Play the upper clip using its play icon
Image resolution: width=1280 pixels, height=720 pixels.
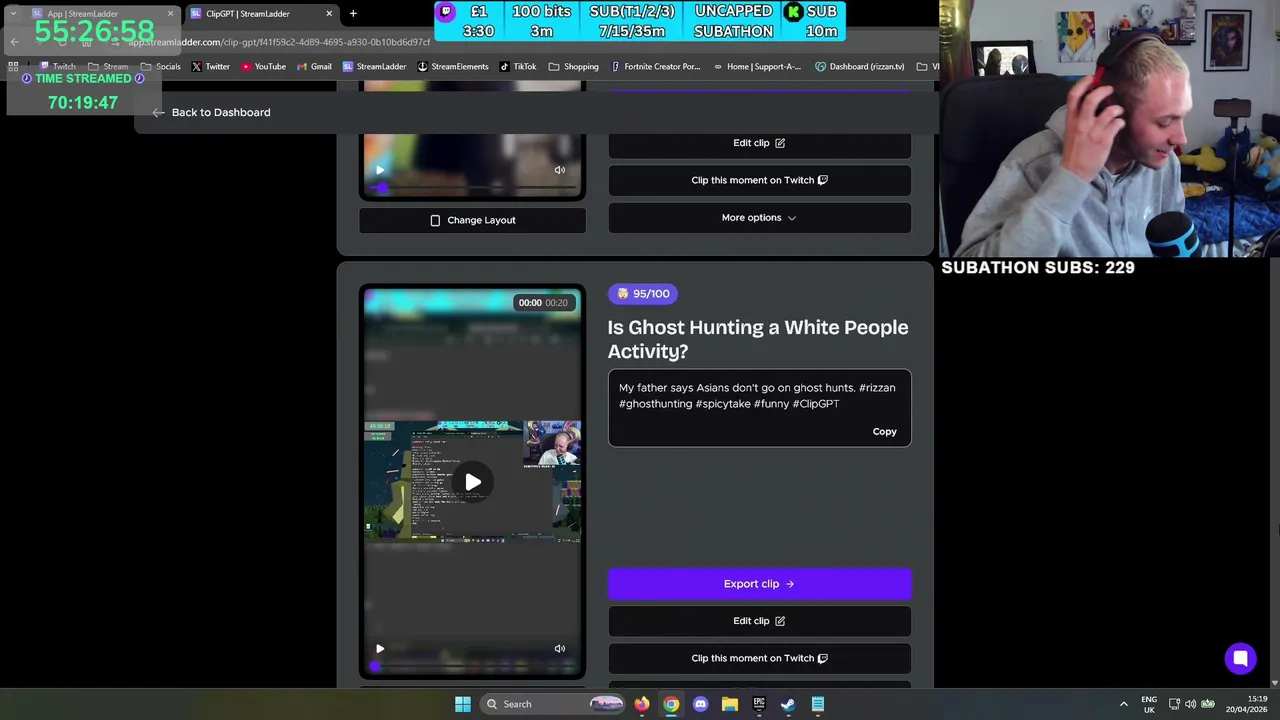click(380, 170)
